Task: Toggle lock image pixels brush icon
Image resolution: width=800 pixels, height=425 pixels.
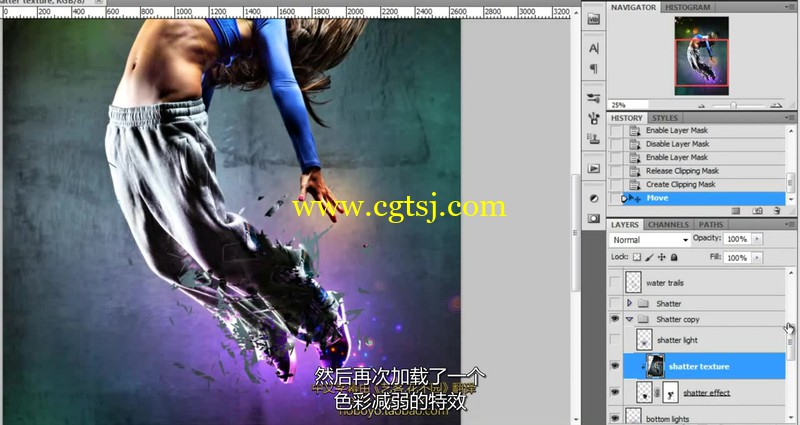Action: pyautogui.click(x=649, y=257)
